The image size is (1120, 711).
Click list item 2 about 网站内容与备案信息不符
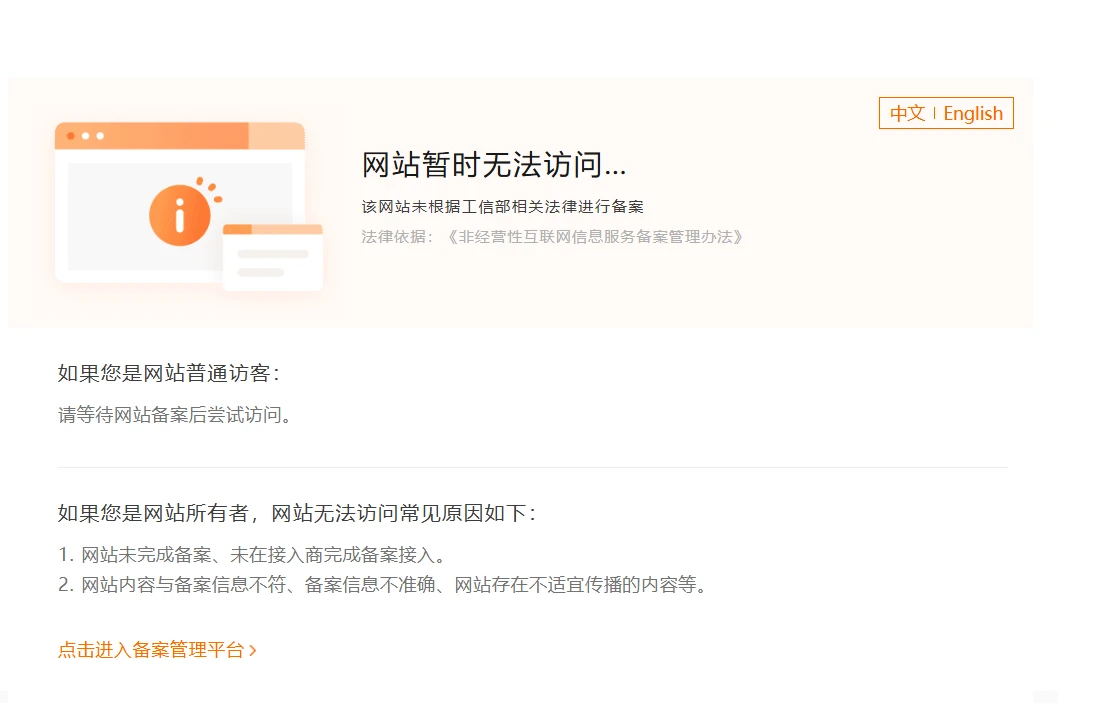click(382, 585)
